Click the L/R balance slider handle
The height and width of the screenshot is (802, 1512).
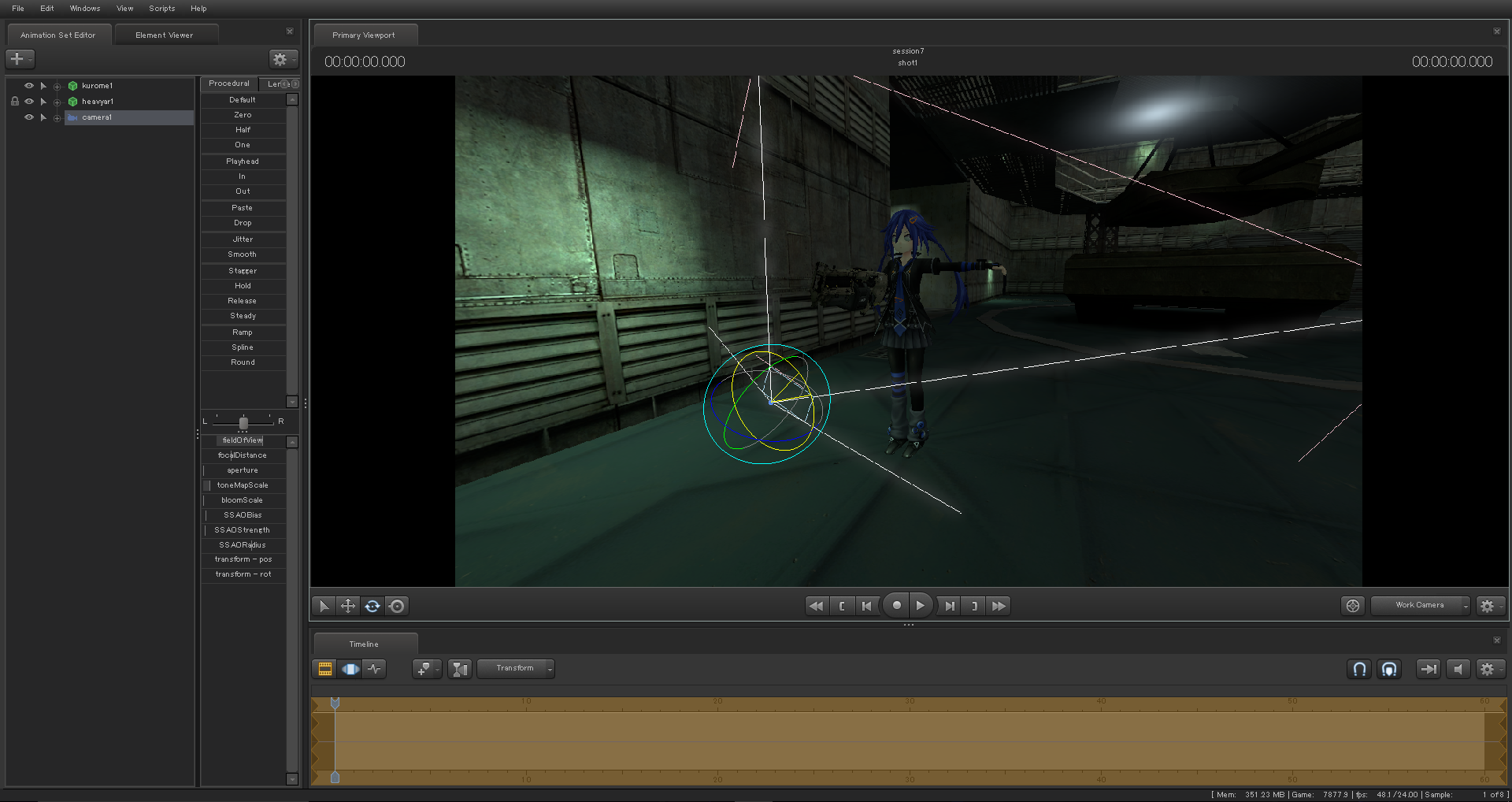(x=243, y=423)
